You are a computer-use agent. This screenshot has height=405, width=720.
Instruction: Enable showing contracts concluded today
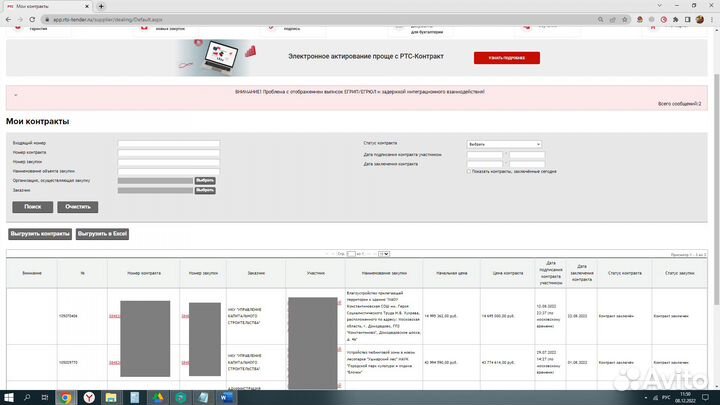point(470,171)
